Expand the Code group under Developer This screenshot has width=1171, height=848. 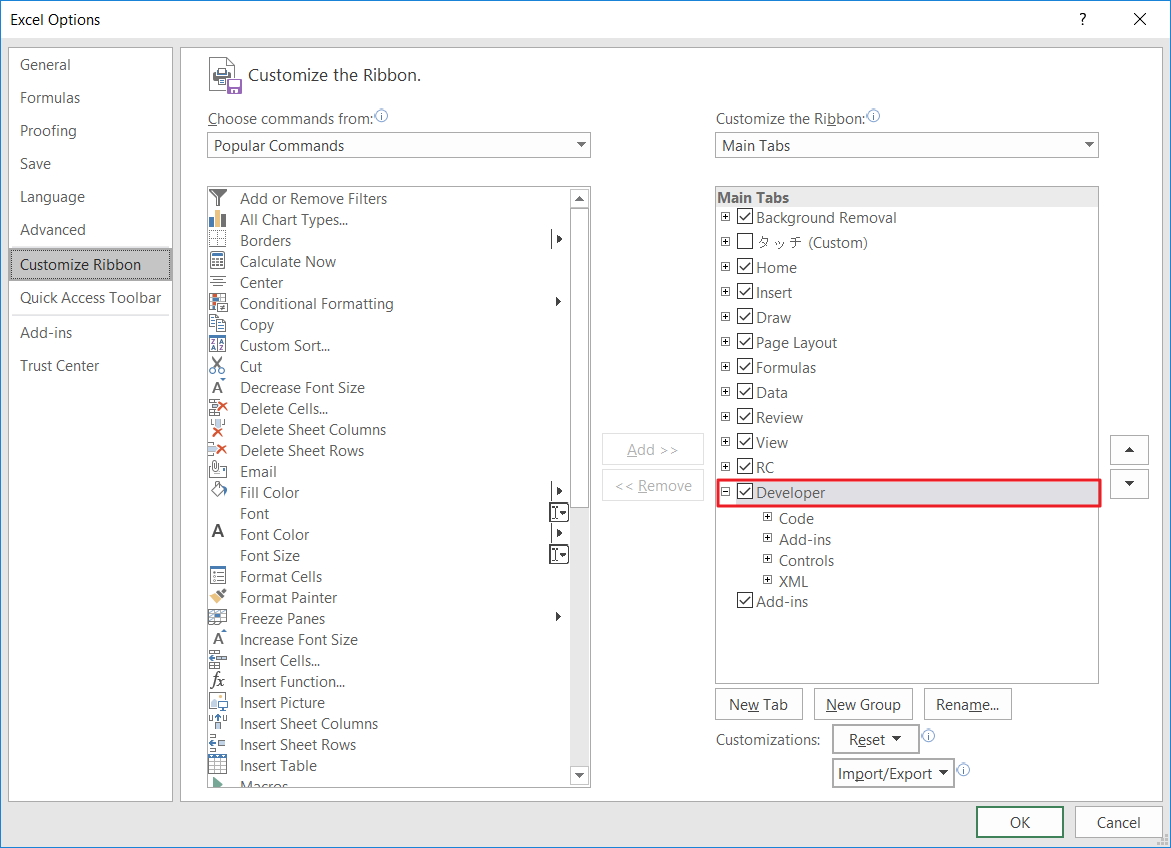point(767,517)
